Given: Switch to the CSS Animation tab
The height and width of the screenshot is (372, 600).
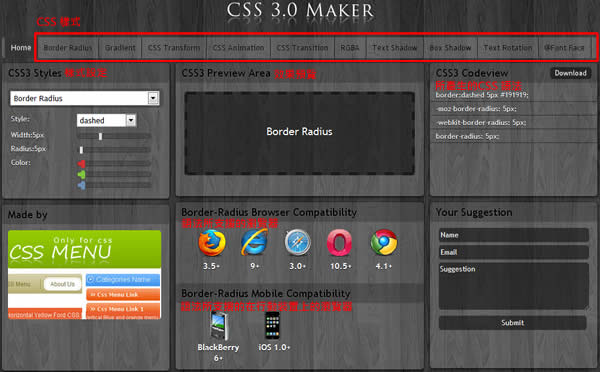Looking at the screenshot, I should coord(238,48).
